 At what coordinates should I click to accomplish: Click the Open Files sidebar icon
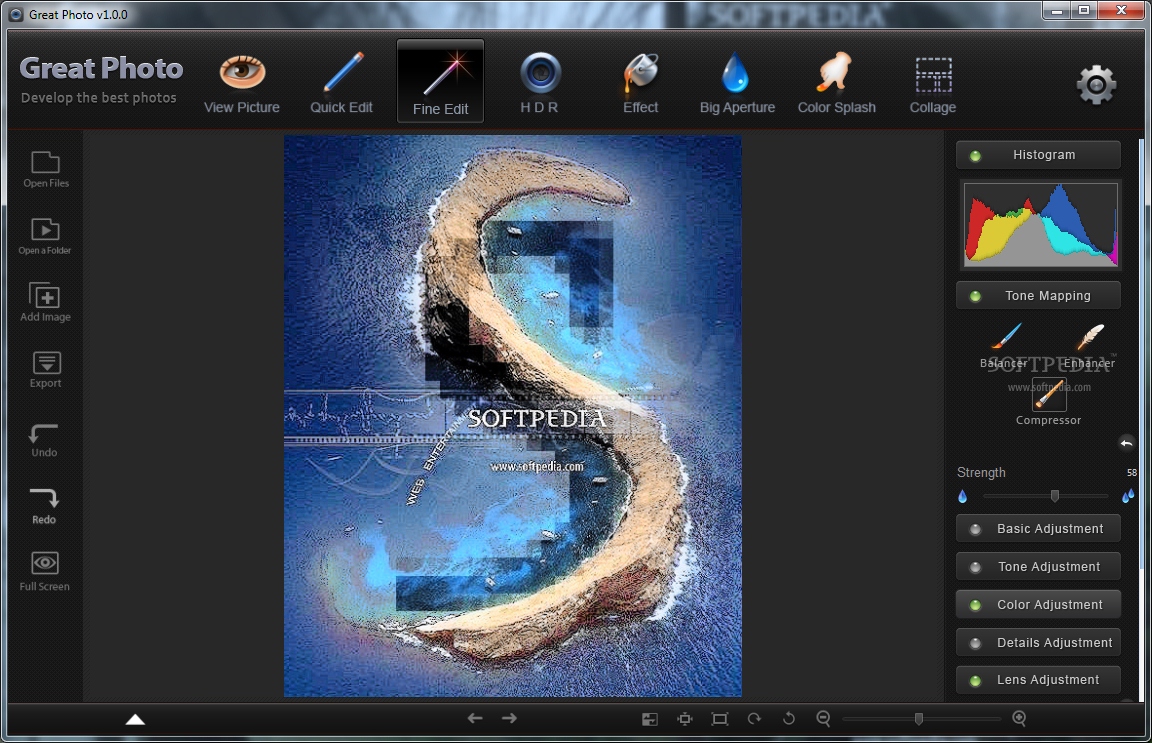46,170
